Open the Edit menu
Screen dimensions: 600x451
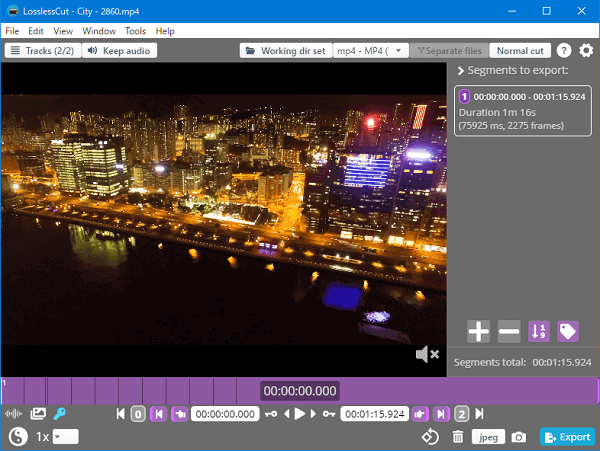[36, 31]
